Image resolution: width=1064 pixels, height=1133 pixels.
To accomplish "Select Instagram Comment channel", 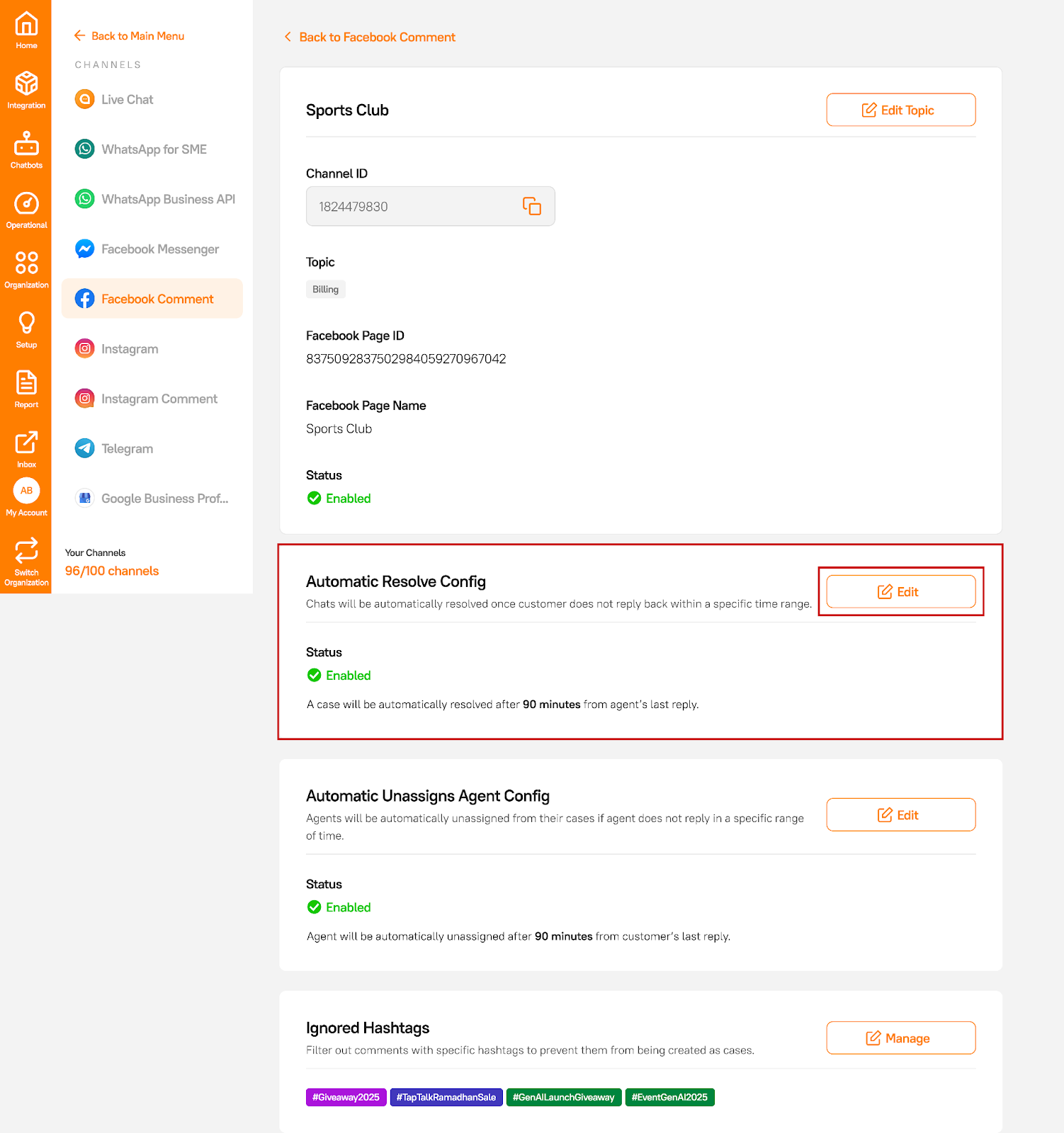I will tap(152, 399).
